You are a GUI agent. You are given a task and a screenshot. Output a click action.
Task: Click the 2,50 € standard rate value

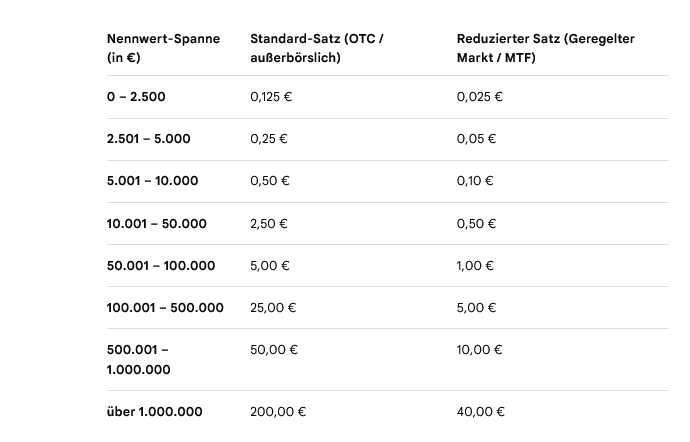pyautogui.click(x=269, y=224)
